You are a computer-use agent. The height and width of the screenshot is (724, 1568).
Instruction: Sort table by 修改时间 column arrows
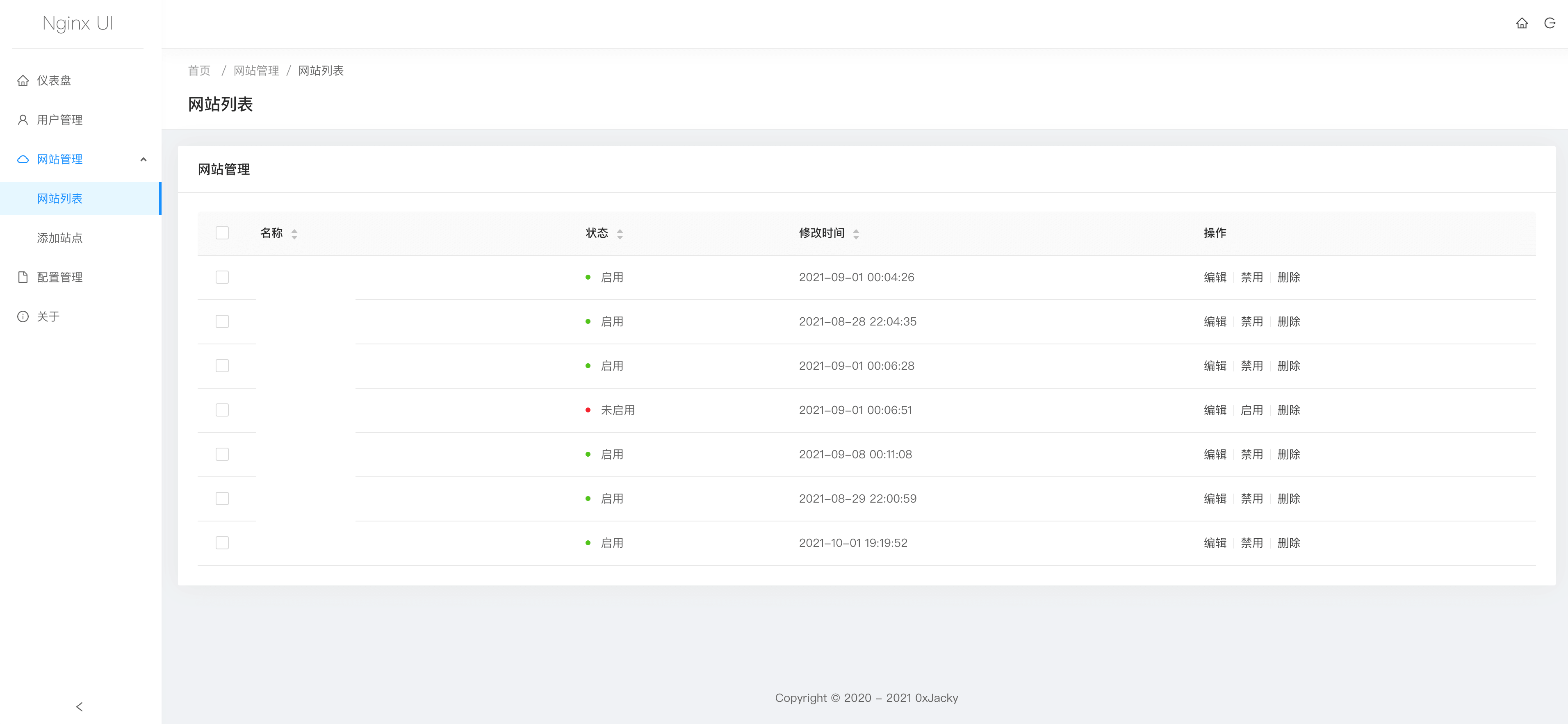point(856,234)
